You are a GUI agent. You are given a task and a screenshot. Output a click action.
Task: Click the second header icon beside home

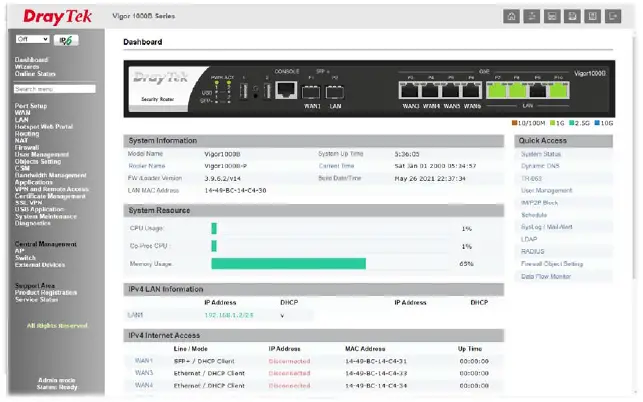[532, 16]
